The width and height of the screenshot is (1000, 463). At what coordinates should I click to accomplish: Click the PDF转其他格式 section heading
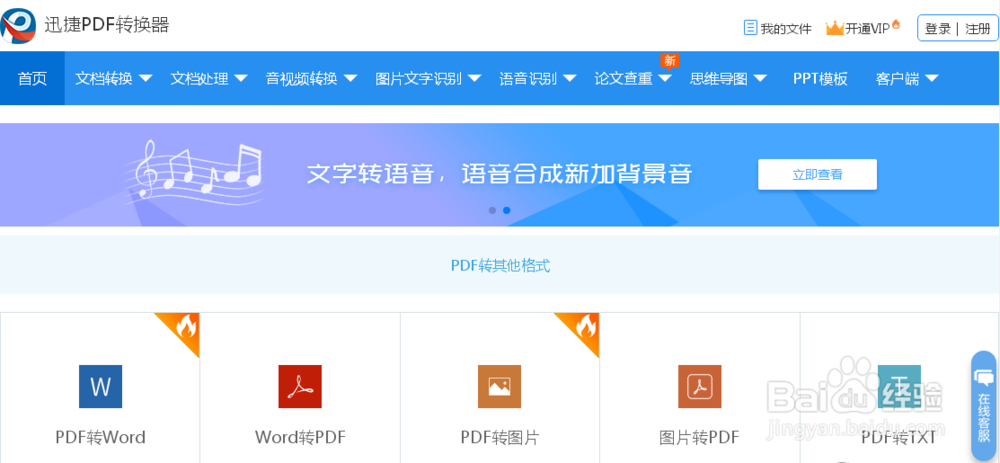501,265
